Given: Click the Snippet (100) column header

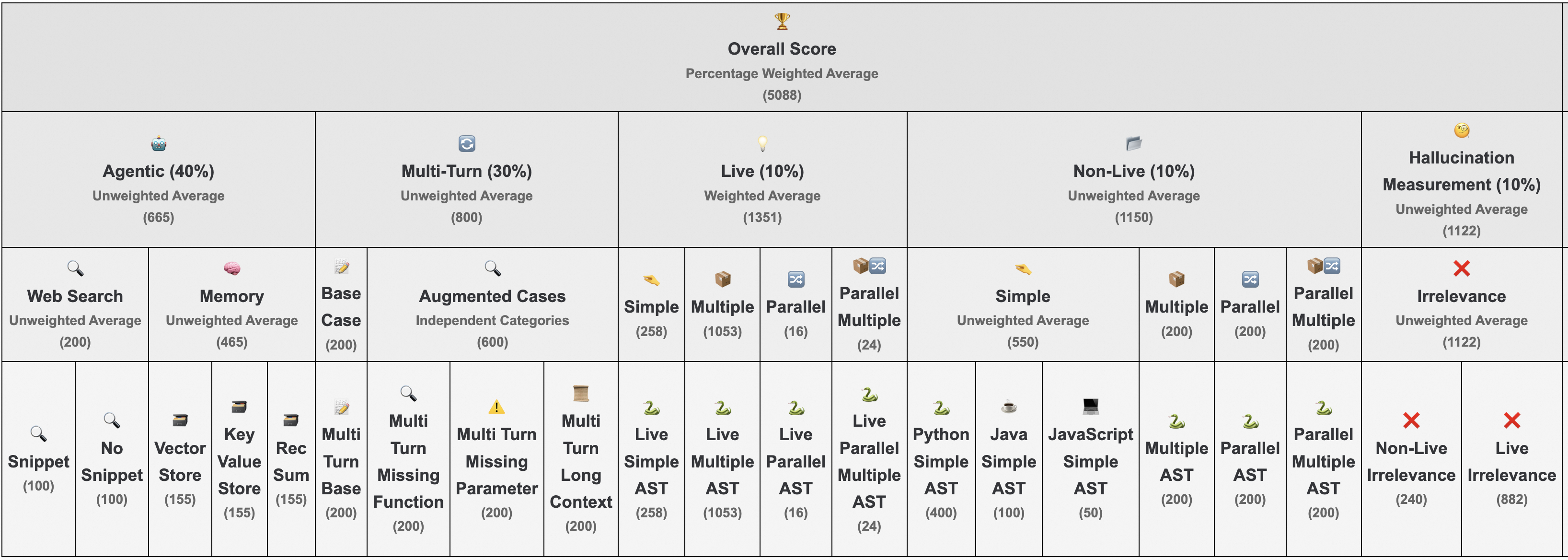Looking at the screenshot, I should click(38, 460).
